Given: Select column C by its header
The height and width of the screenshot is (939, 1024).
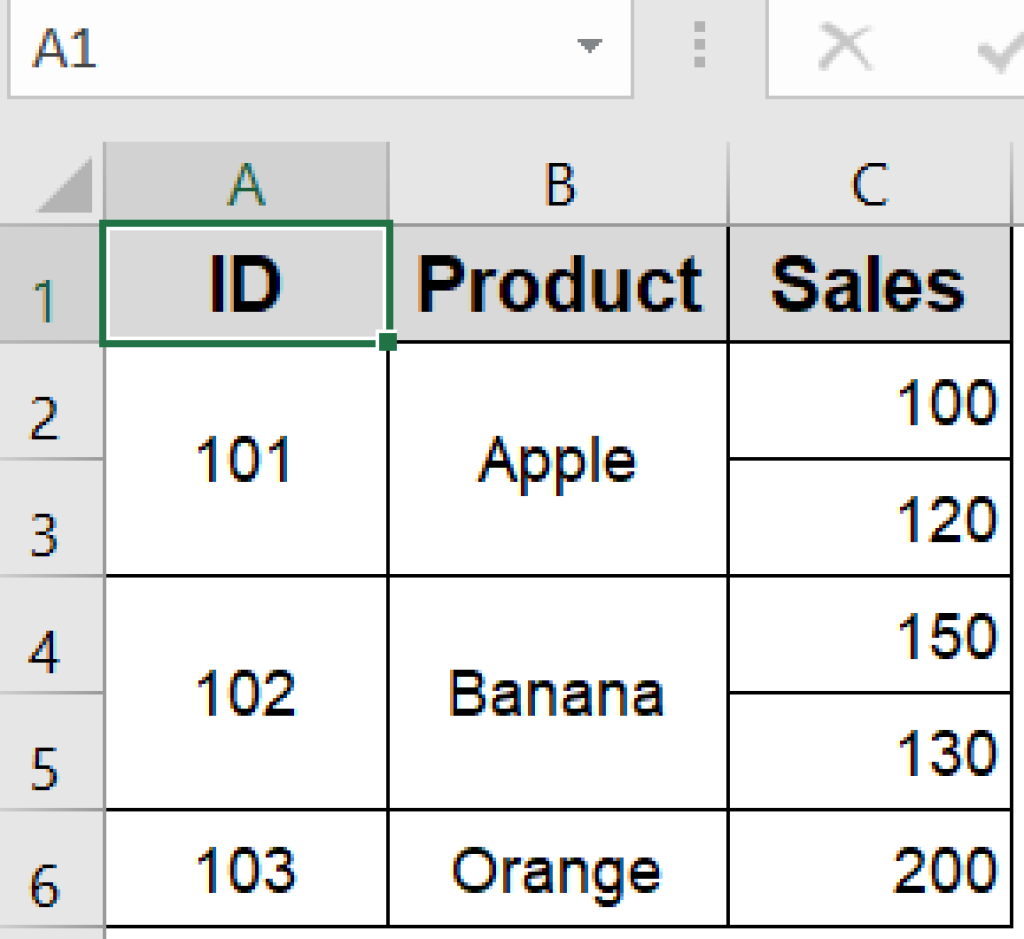Looking at the screenshot, I should click(868, 182).
